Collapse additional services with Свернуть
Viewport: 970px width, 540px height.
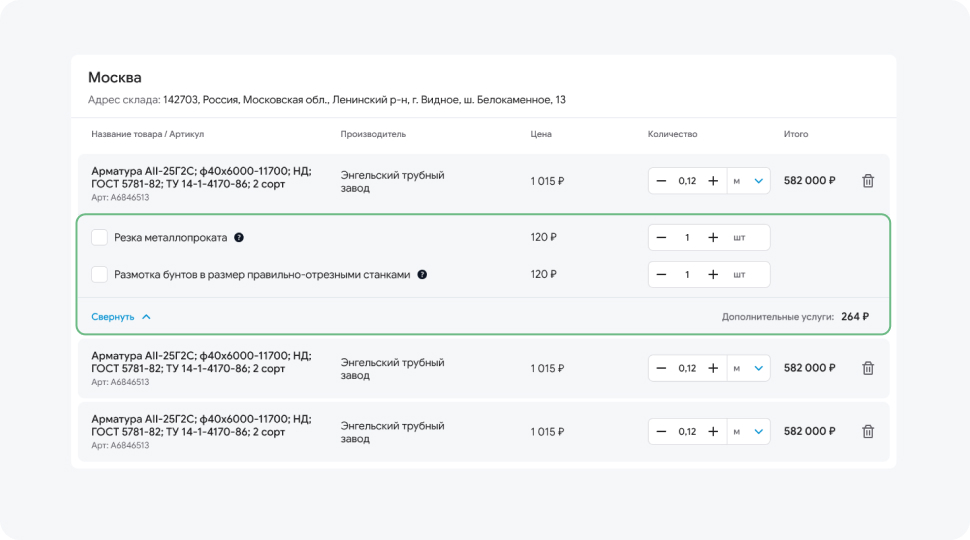[x=121, y=317]
